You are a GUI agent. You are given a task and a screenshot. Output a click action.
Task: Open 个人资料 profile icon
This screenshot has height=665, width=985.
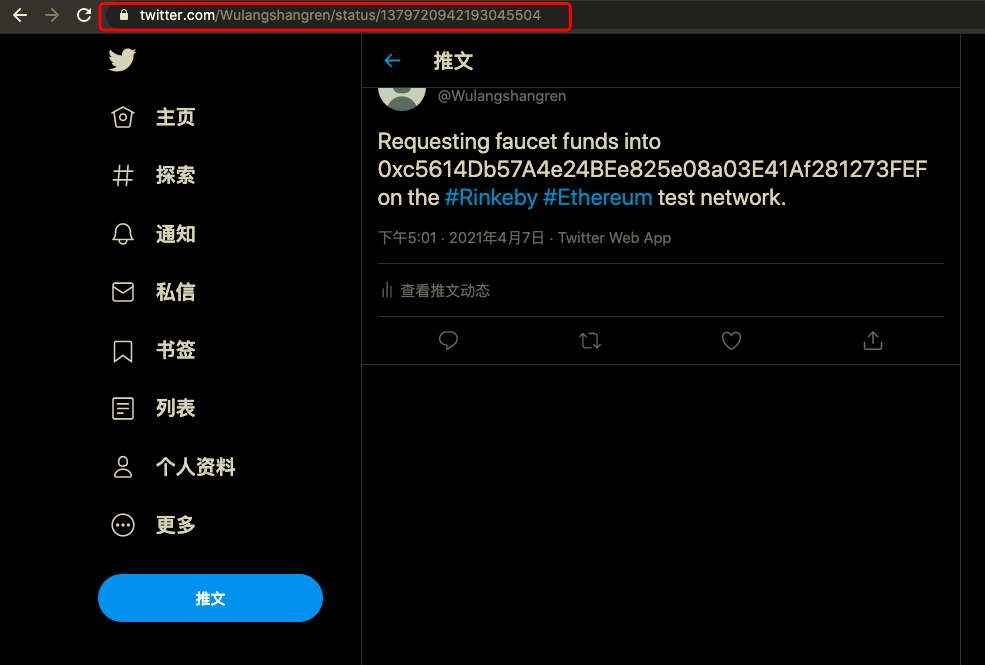[x=122, y=467]
